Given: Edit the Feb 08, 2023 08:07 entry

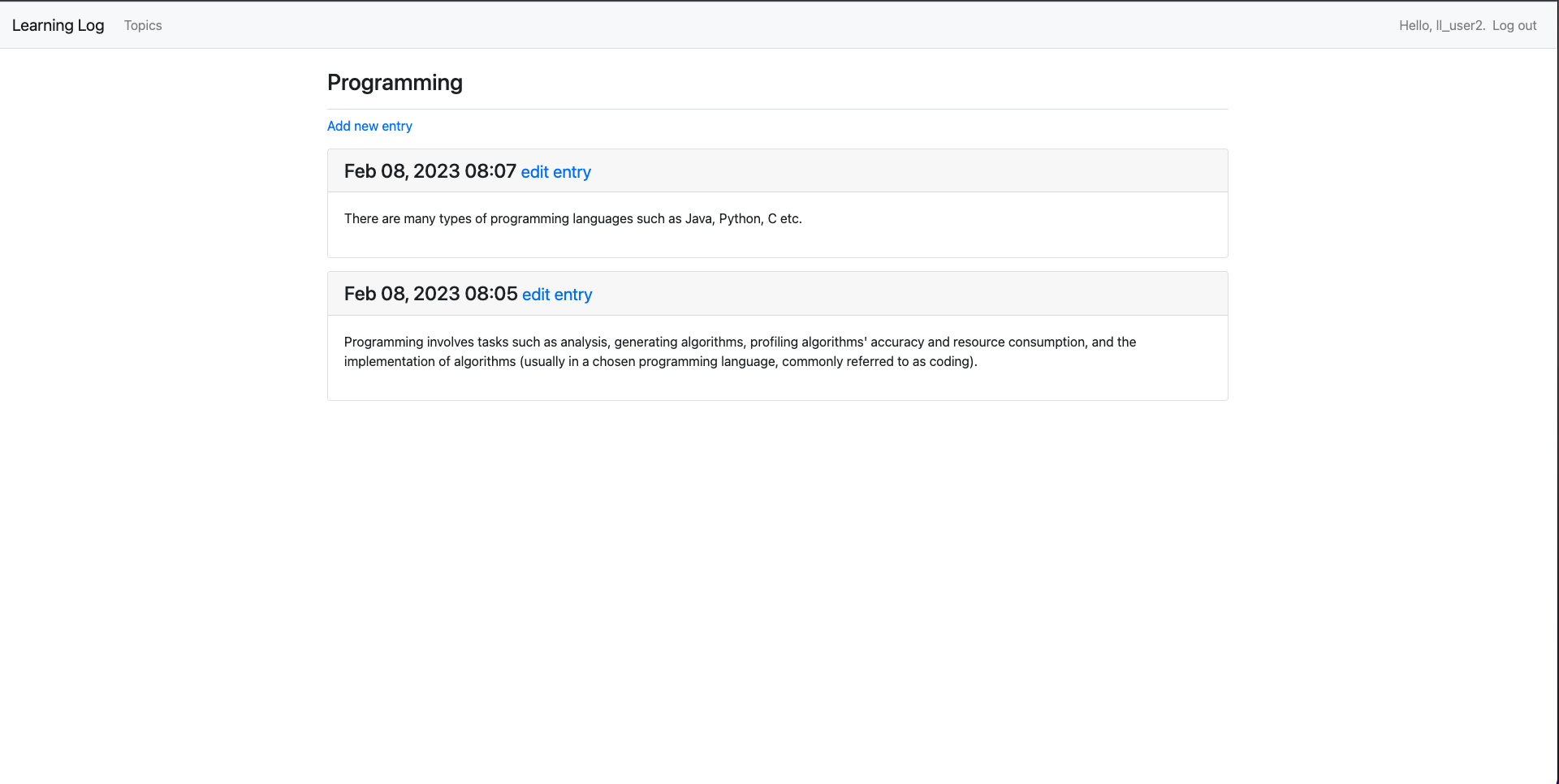Looking at the screenshot, I should 556,172.
